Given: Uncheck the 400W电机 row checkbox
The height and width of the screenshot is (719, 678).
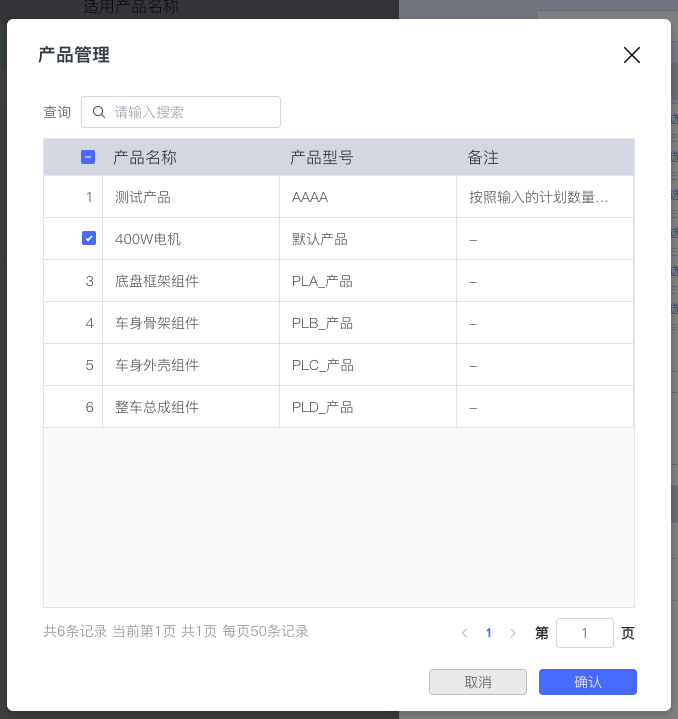Looking at the screenshot, I should [88, 239].
